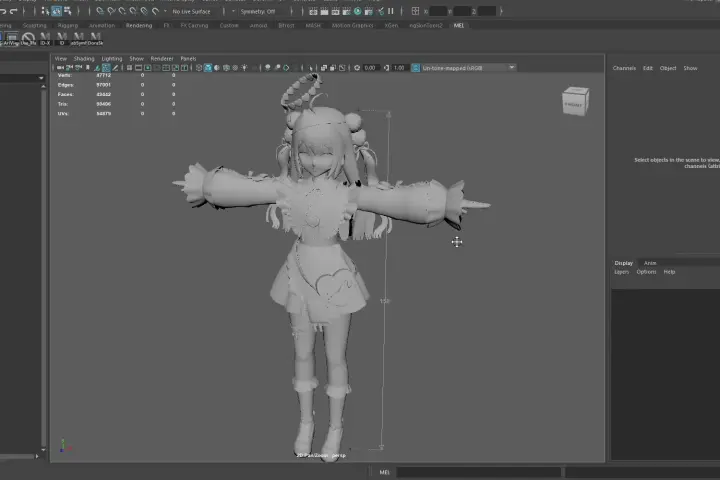Select by hierarchy mode icon
Viewport: 720px width, 480px height.
pyautogui.click(x=45, y=11)
